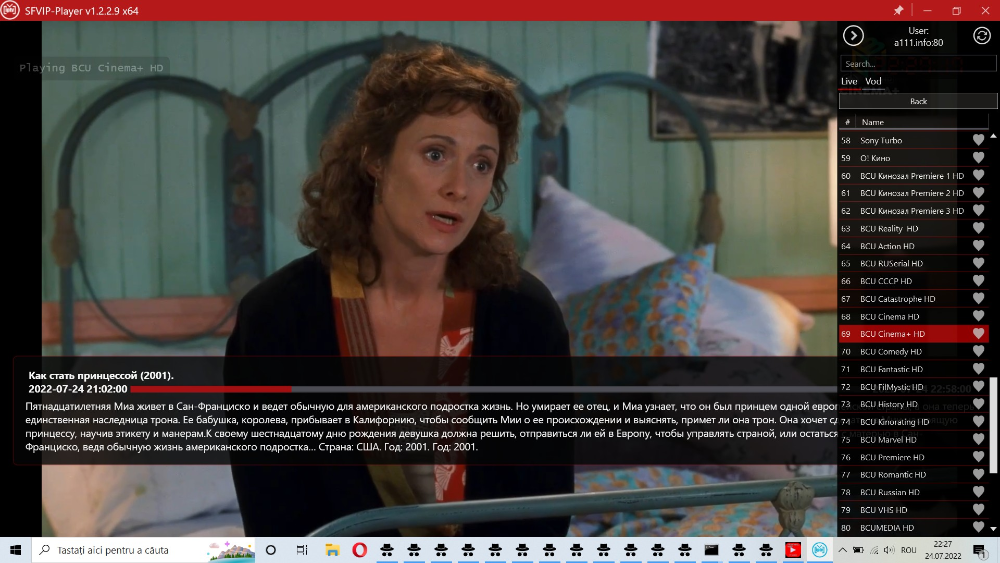Unfavorite the BCU Cinema+ HD channel
The width and height of the screenshot is (1000, 563).
tap(978, 333)
